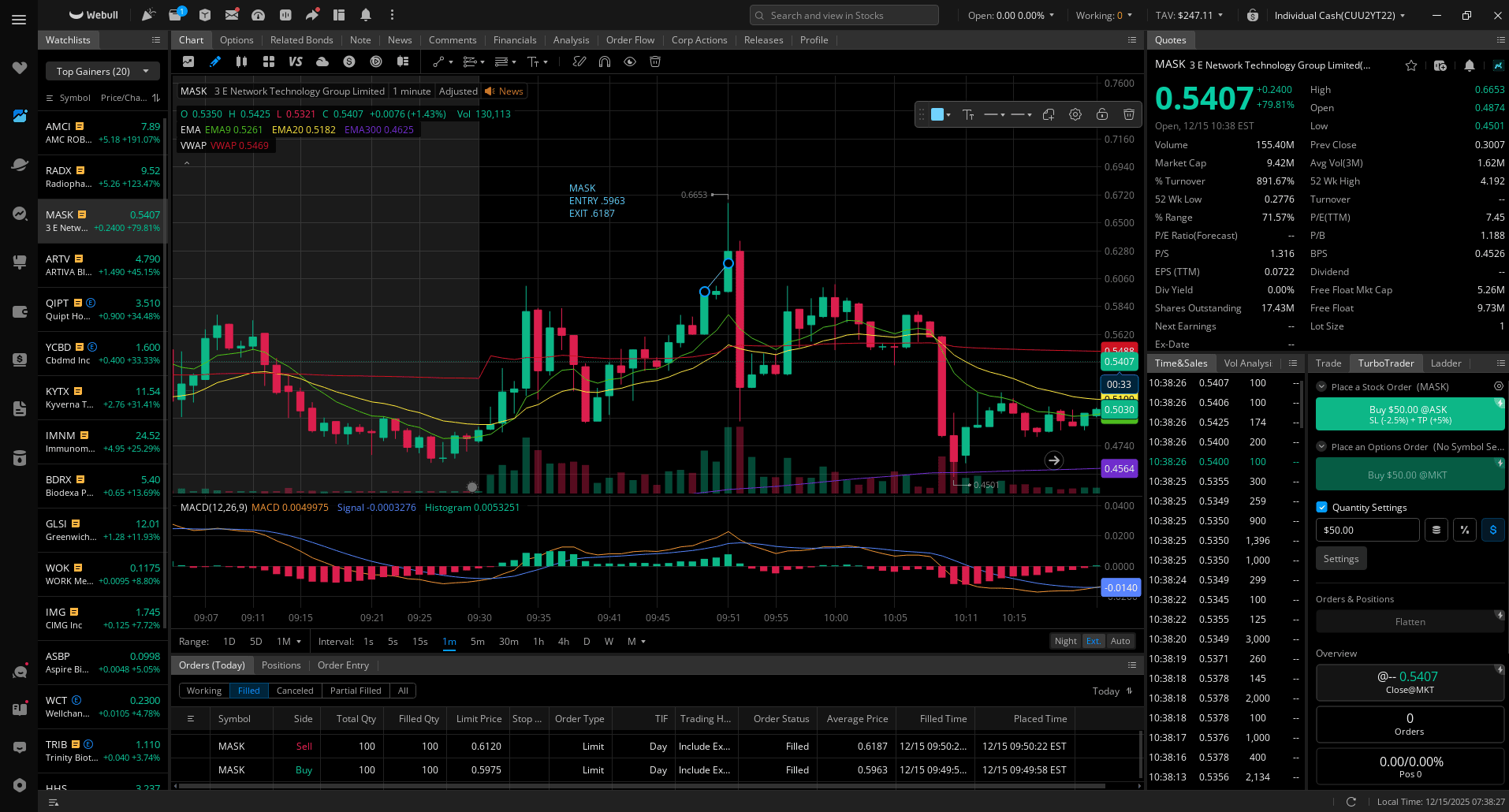
Task: Open the Vol Analysis tab
Action: [x=1247, y=363]
